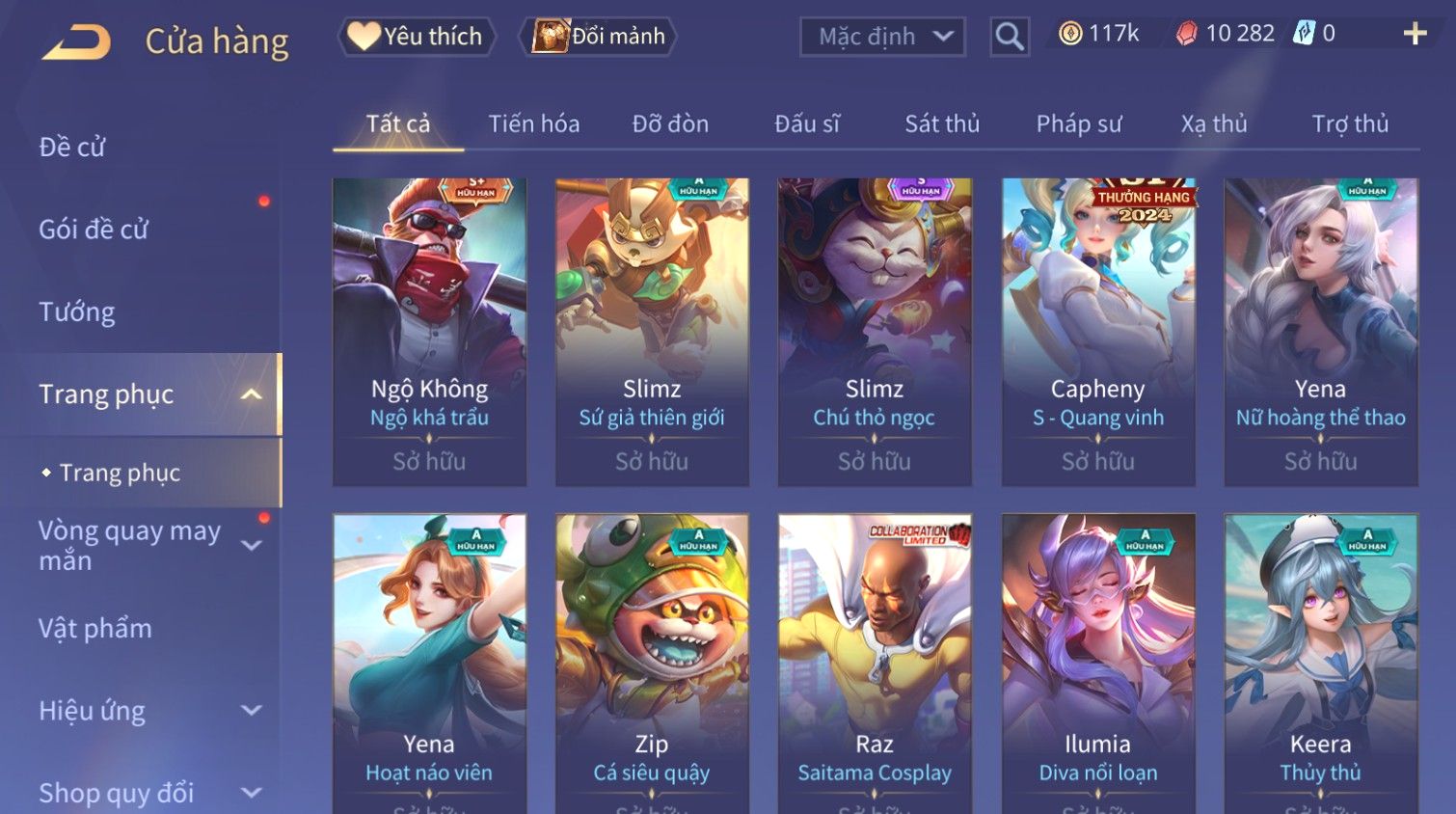Expand Vòng quay may mắn section
The height and width of the screenshot is (814, 1456).
252,545
